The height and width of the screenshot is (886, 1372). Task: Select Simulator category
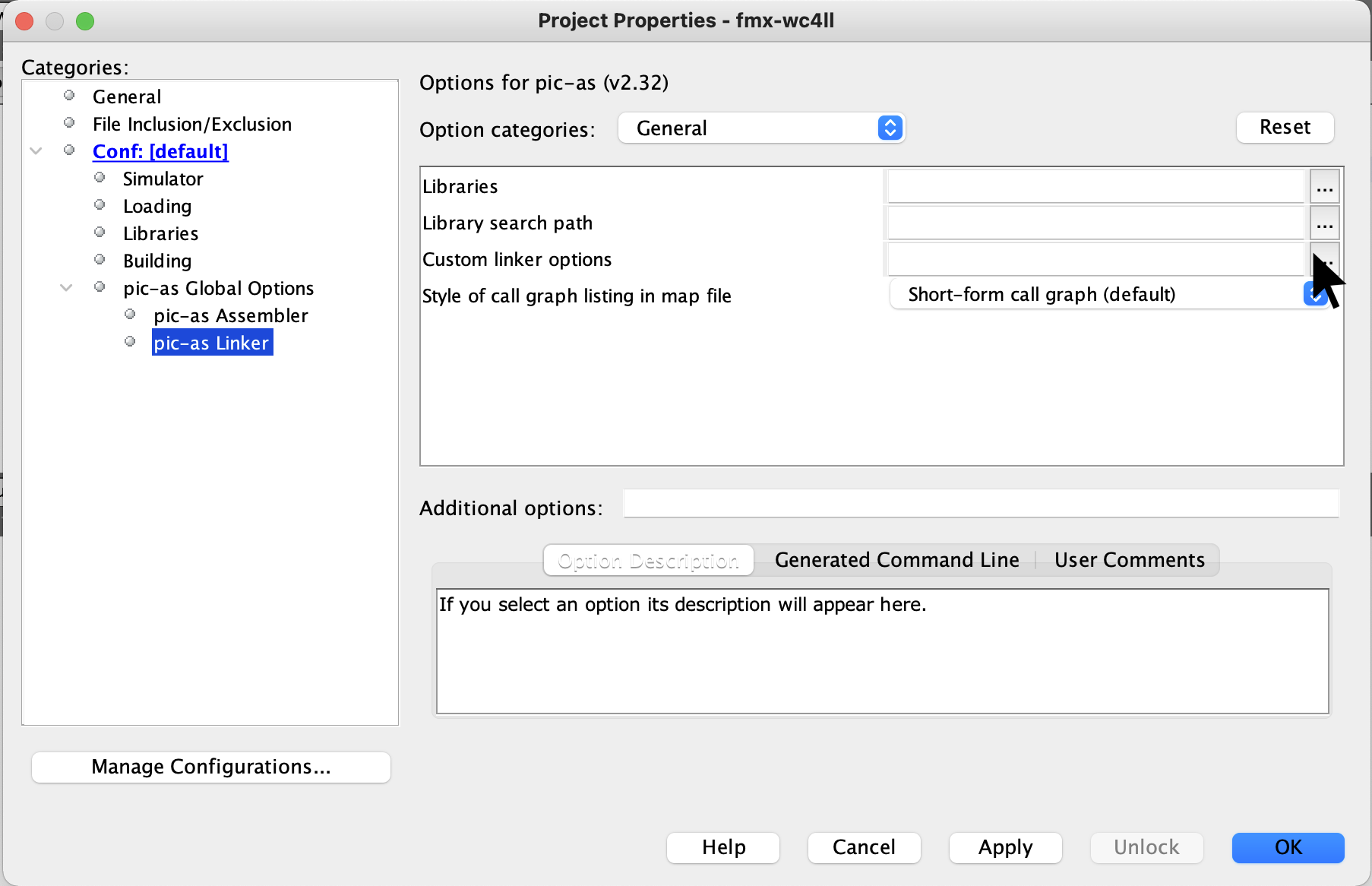pyautogui.click(x=163, y=179)
